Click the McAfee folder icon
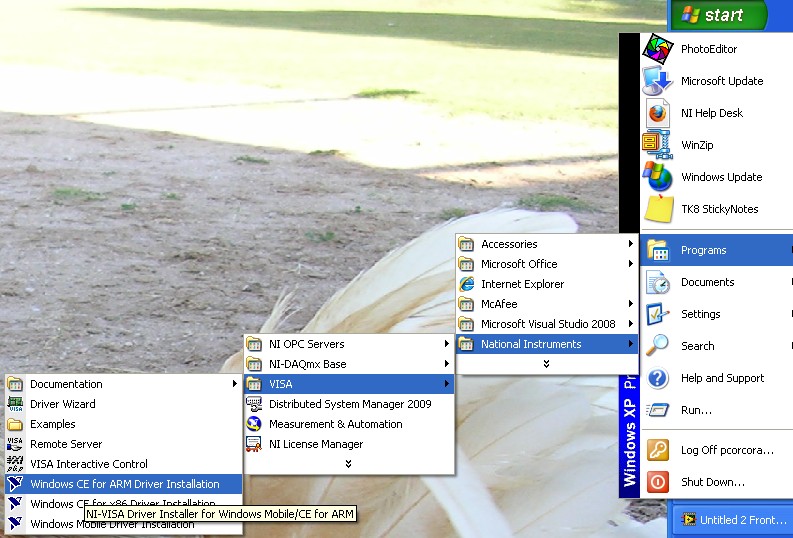Viewport: 793px width, 538px height. click(x=466, y=304)
